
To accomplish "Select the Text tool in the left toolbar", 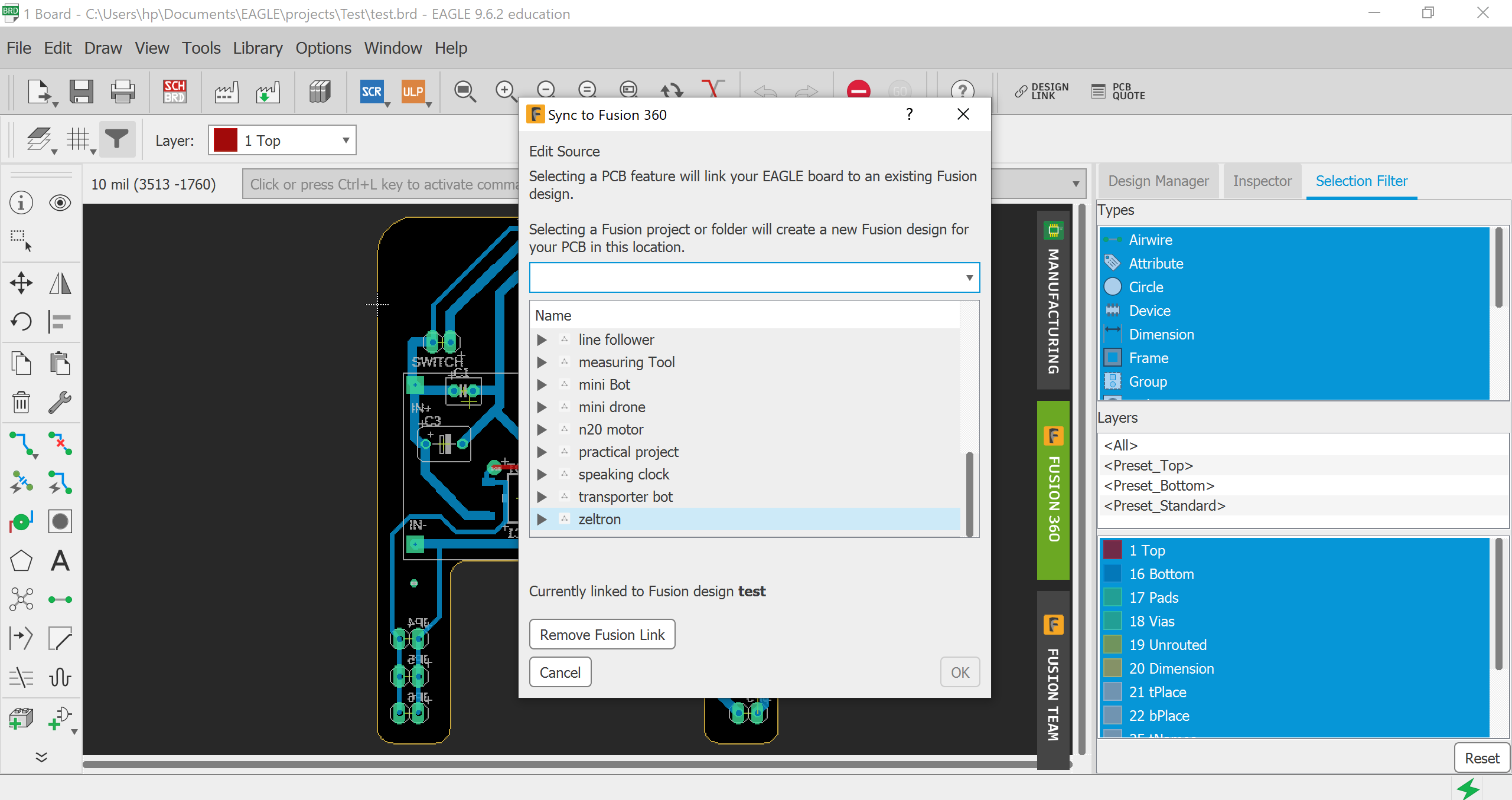I will click(x=59, y=560).
